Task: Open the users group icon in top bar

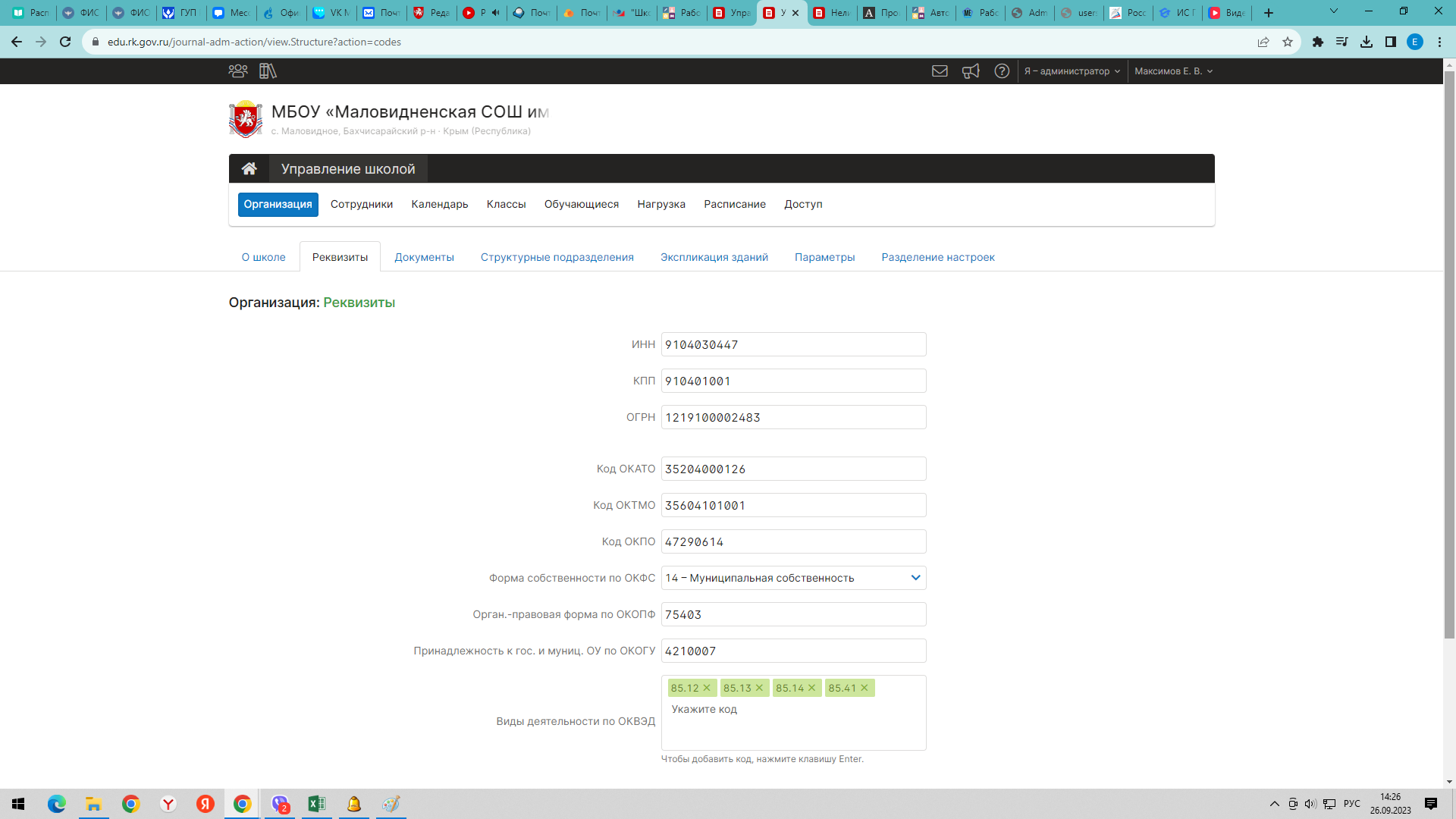Action: point(238,71)
